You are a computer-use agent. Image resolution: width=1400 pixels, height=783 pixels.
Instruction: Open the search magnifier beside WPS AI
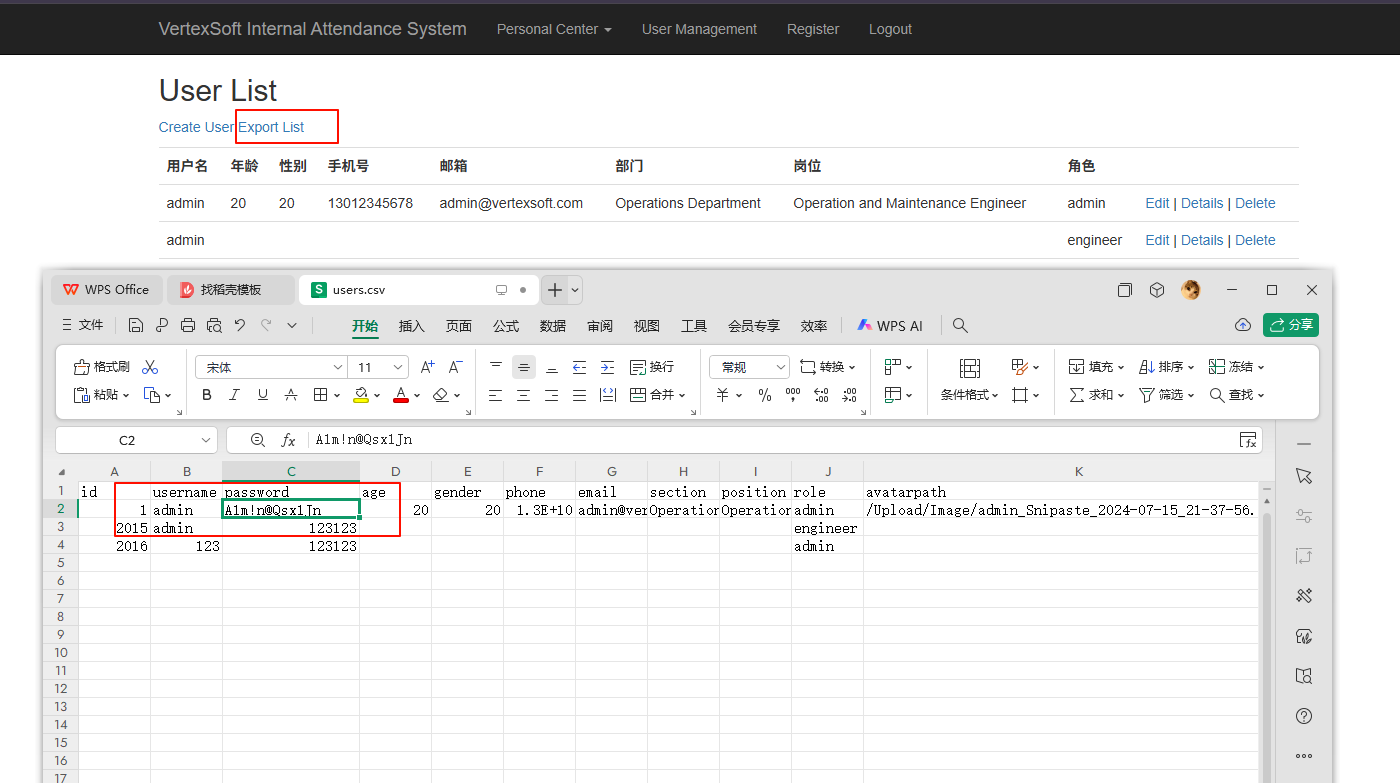960,325
